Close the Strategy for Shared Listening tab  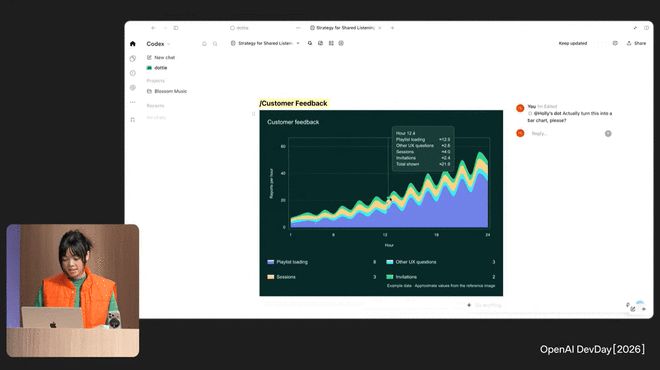coord(380,28)
